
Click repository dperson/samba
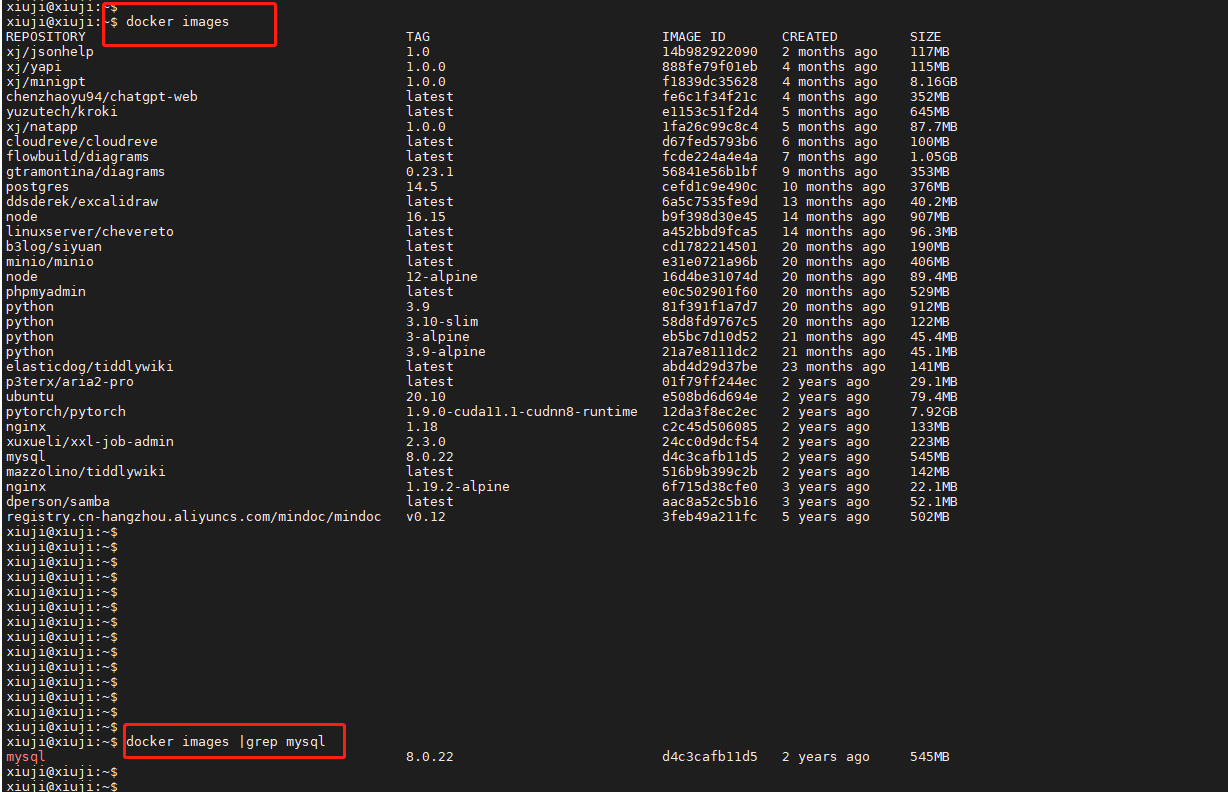58,501
